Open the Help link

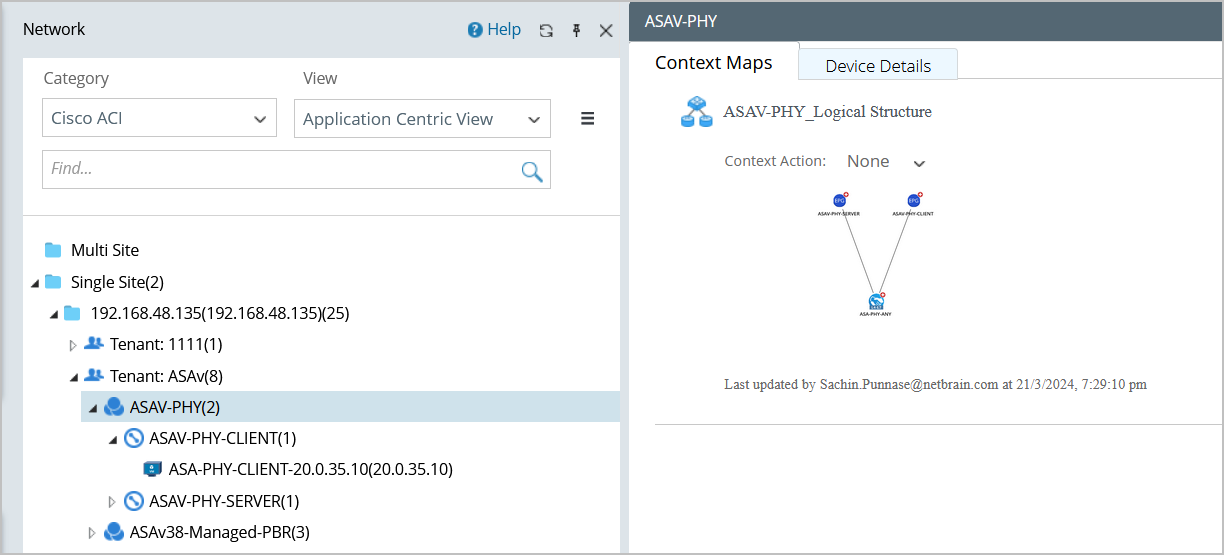[x=495, y=30]
